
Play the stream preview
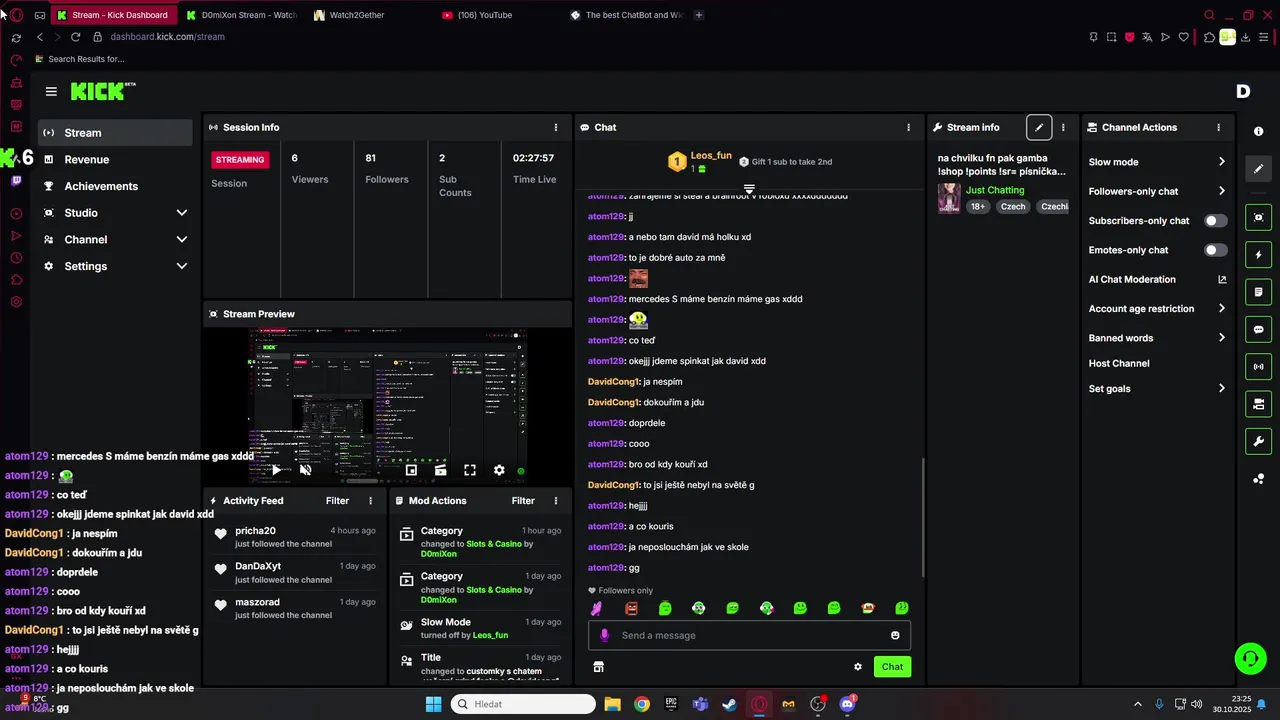(276, 470)
